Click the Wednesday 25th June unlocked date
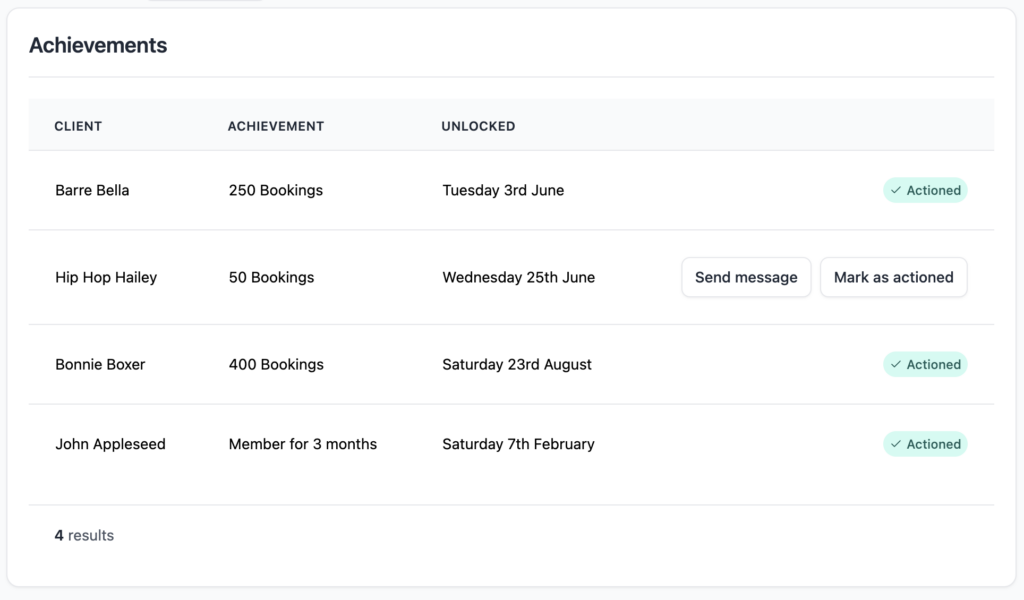This screenshot has width=1024, height=600. 519,278
